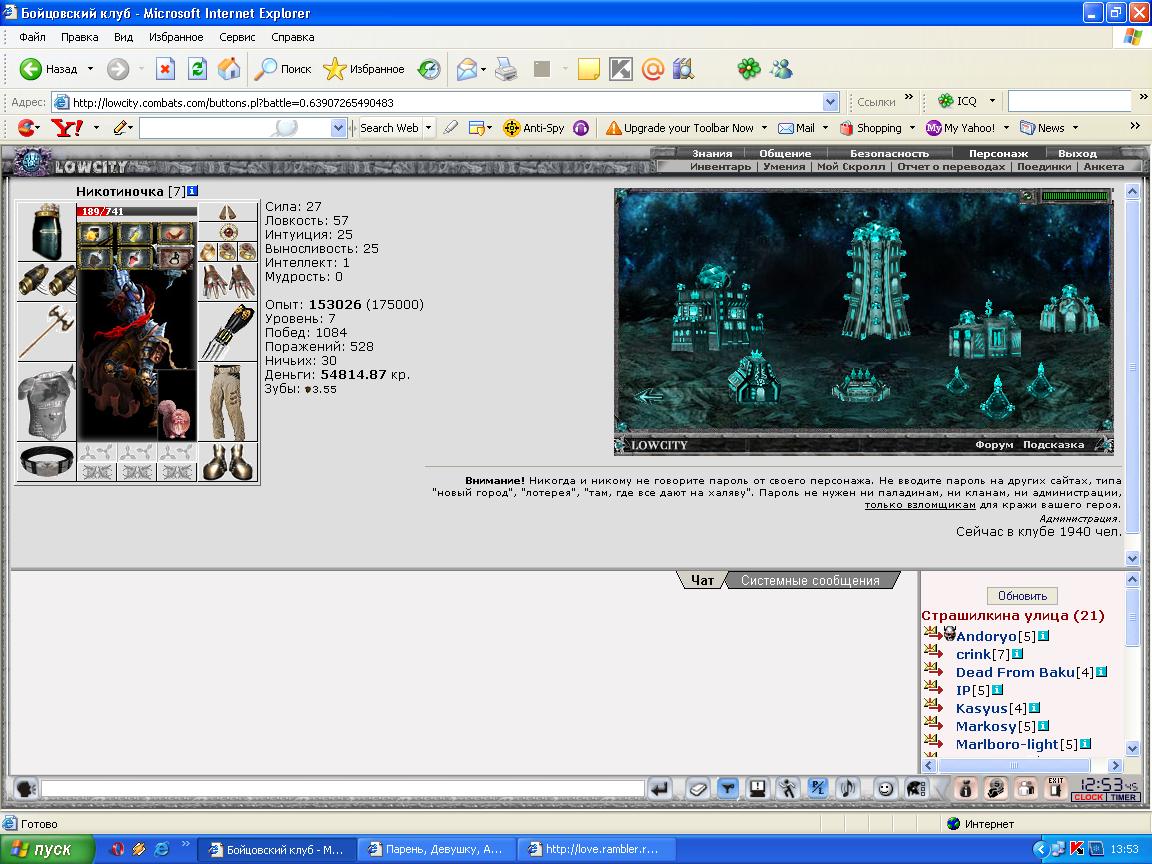This screenshot has width=1152, height=864.
Task: Open the Поединки link
Action: pyautogui.click(x=1044, y=167)
